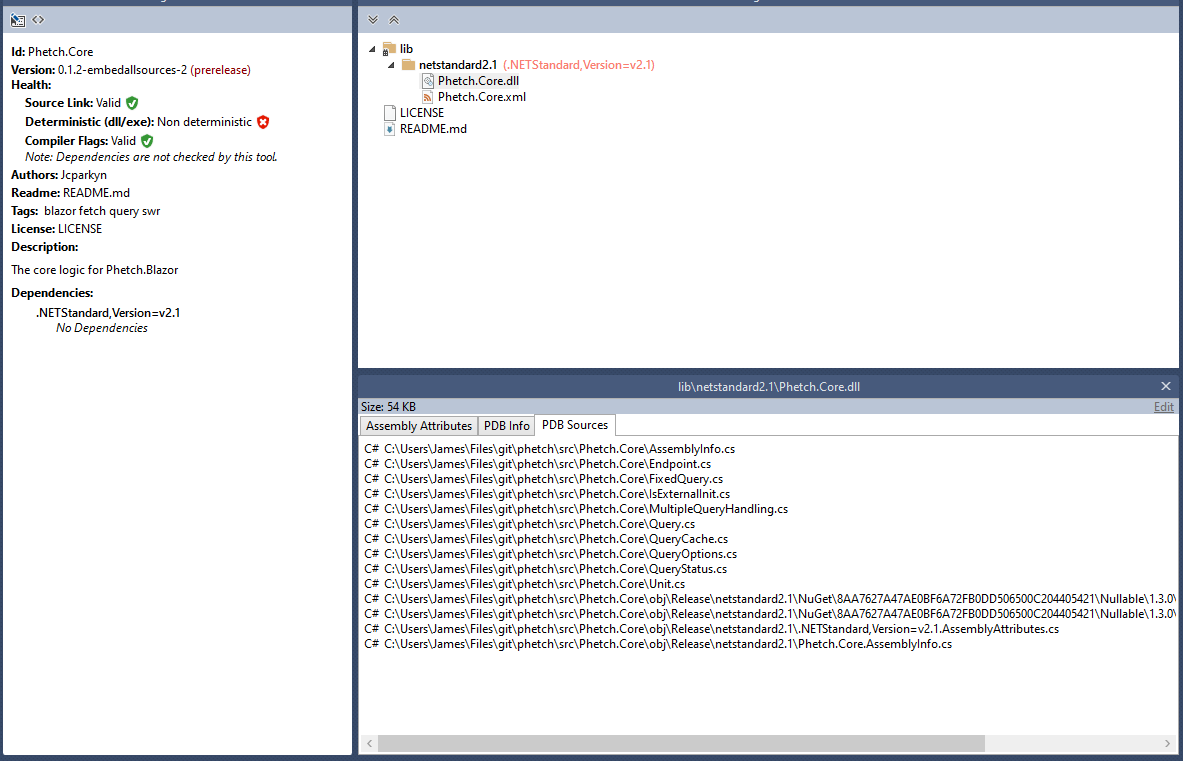Screen dimensions: 1183x761
Task: Click the Edit link in file viewer
Action: (x=1163, y=407)
